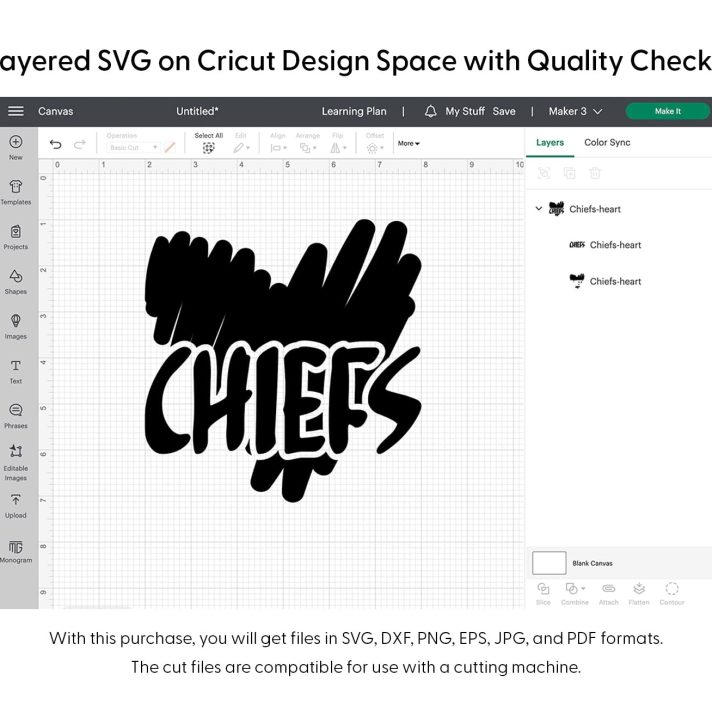Click the Canvas label
The width and height of the screenshot is (712, 712).
[x=55, y=111]
